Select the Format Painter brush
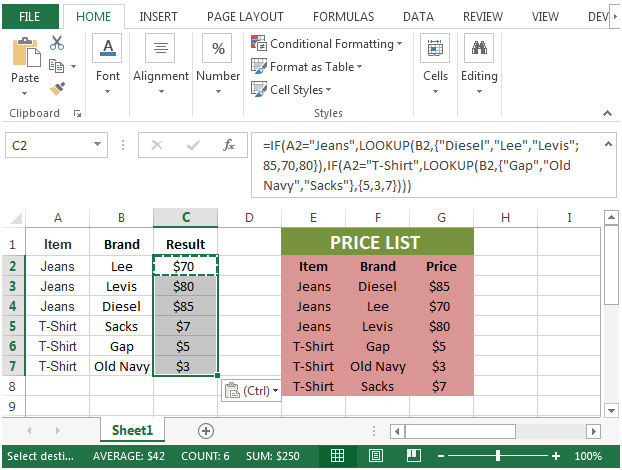This screenshot has width=622, height=470. point(57,88)
